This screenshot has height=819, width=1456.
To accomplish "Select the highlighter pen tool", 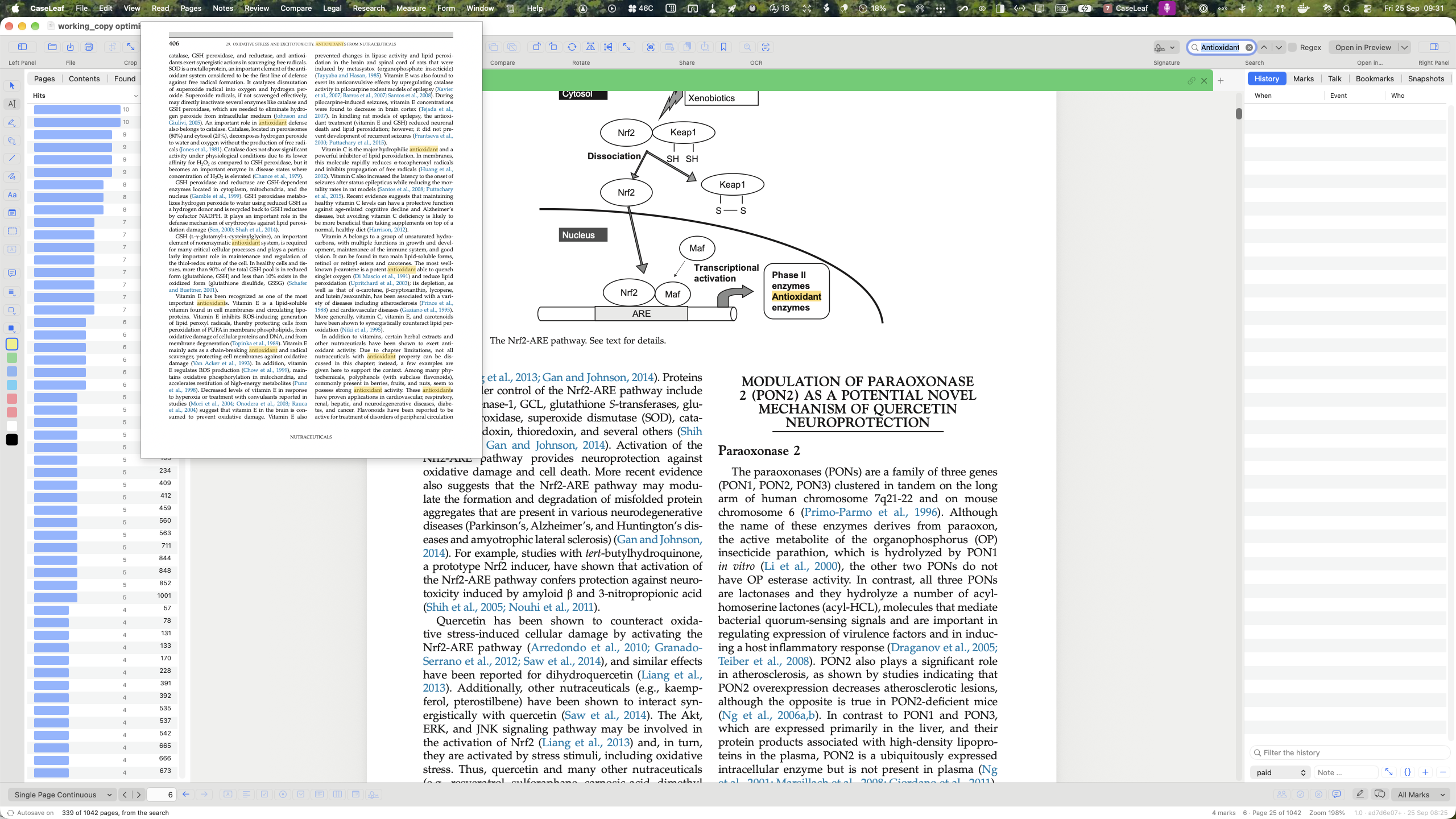I will (x=12, y=122).
